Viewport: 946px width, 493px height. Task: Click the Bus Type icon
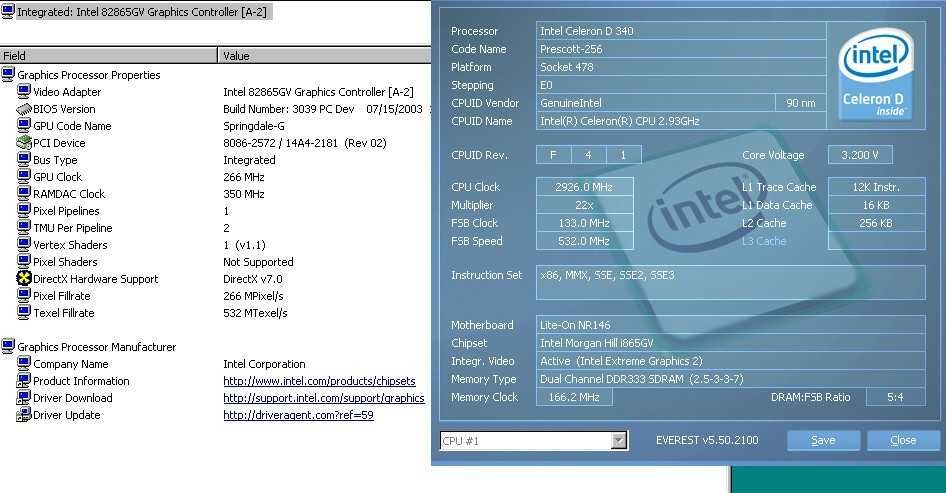(24, 159)
